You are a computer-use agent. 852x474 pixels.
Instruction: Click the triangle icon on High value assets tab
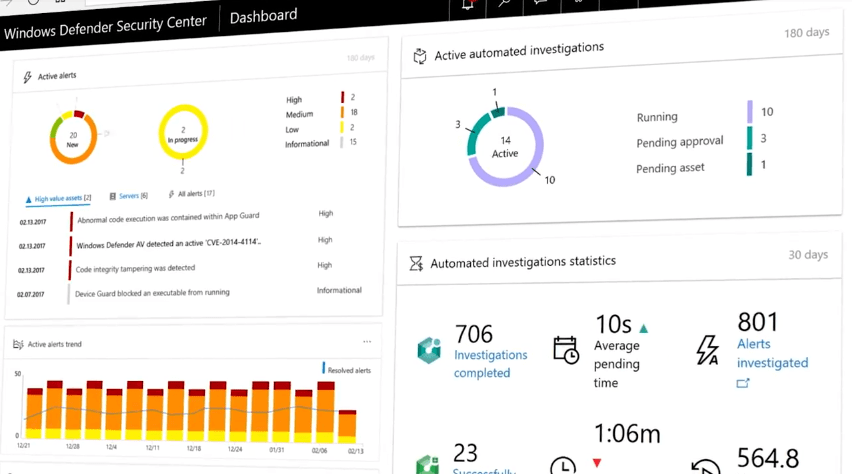coord(28,199)
